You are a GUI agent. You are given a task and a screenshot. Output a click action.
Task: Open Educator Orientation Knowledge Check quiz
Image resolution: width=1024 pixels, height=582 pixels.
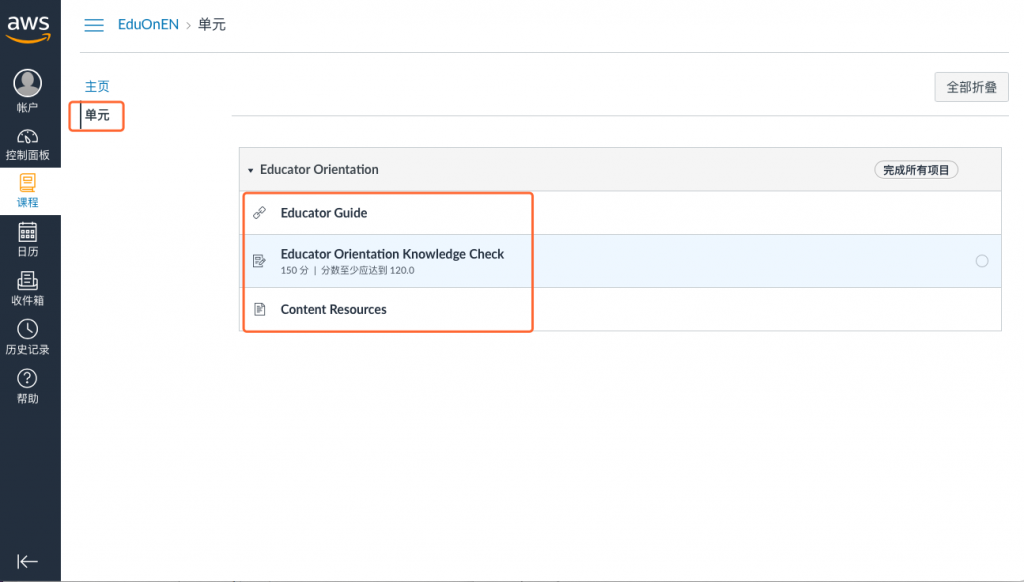point(392,254)
